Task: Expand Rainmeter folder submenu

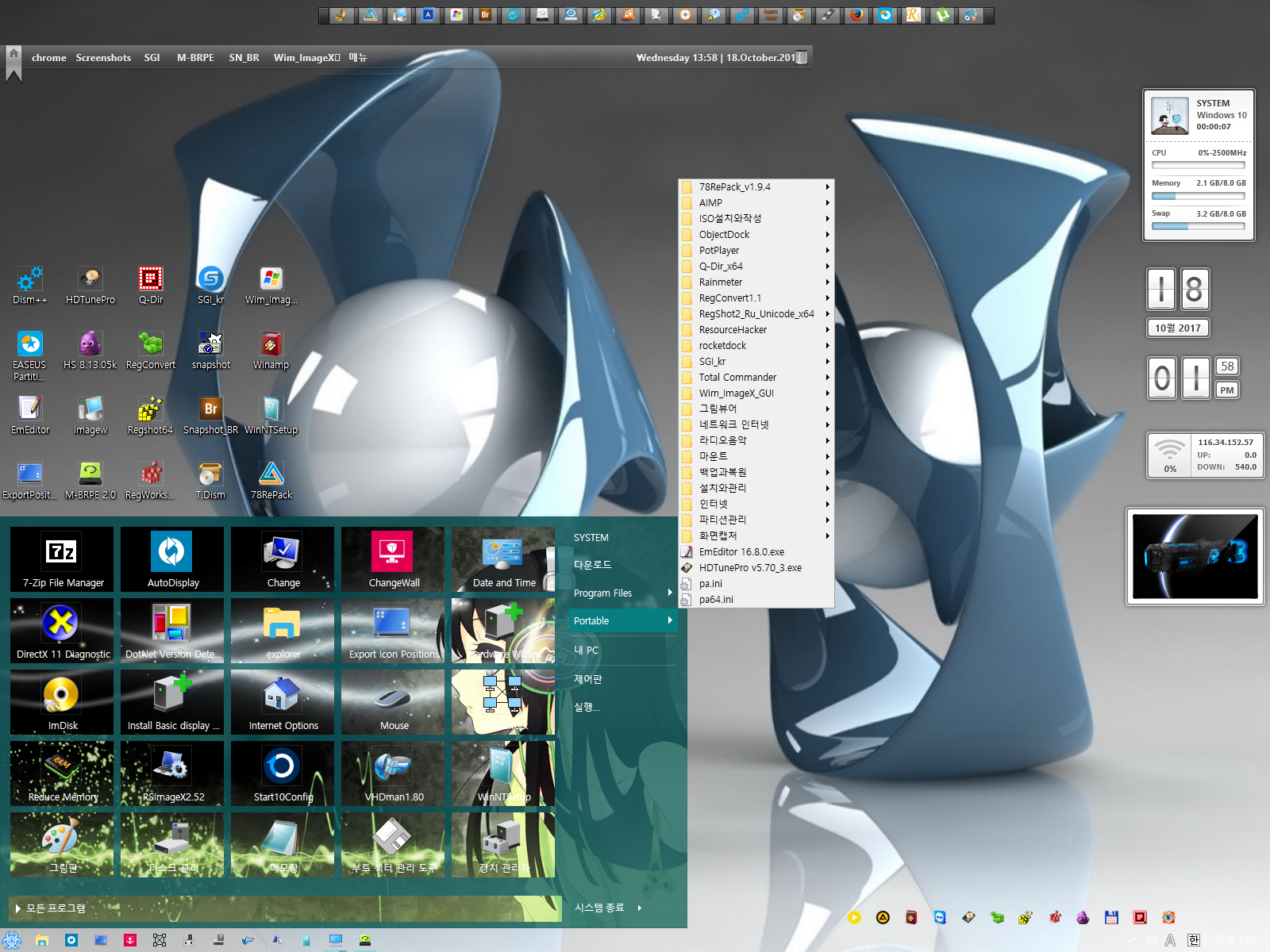Action: tap(756, 282)
